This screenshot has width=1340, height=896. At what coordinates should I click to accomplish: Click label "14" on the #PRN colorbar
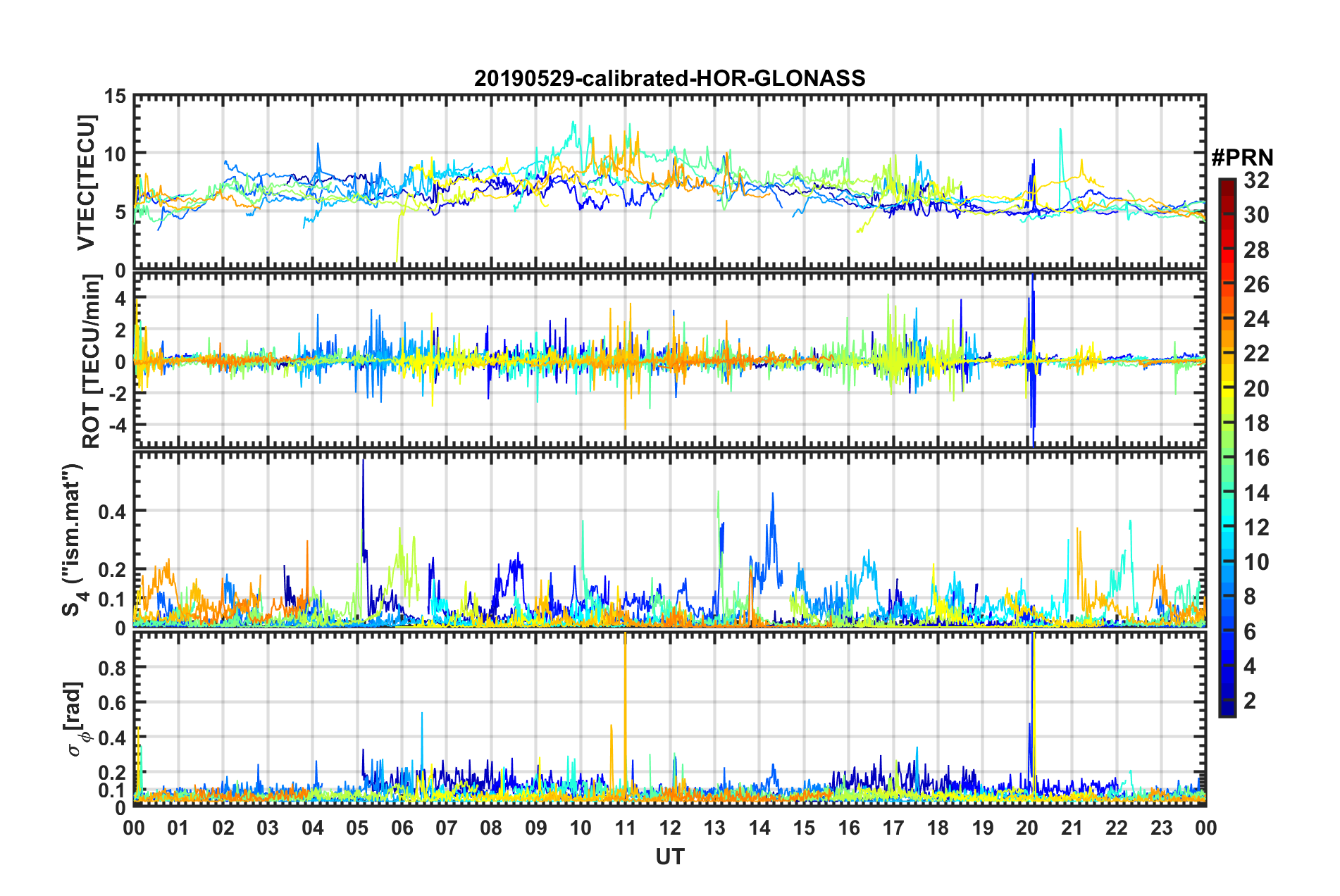click(x=1256, y=493)
